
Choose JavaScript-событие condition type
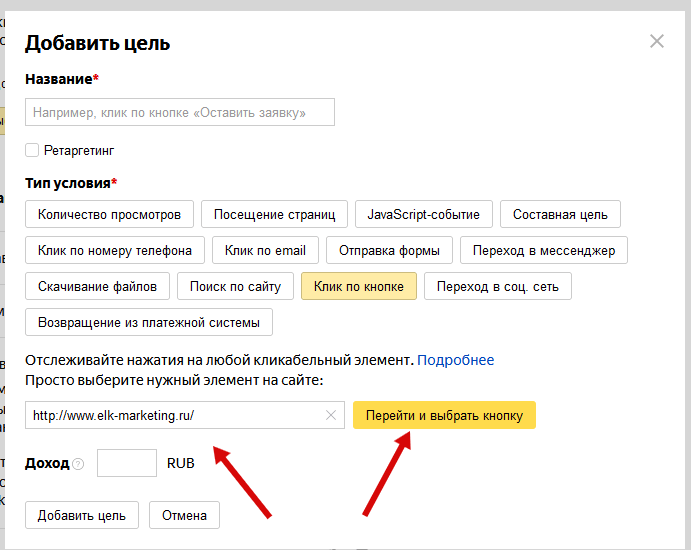[x=423, y=214]
